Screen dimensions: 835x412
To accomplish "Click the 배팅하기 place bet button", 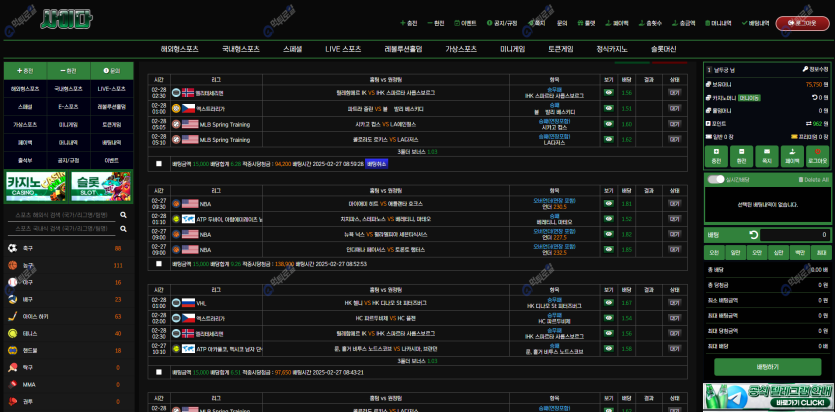I will pos(767,367).
